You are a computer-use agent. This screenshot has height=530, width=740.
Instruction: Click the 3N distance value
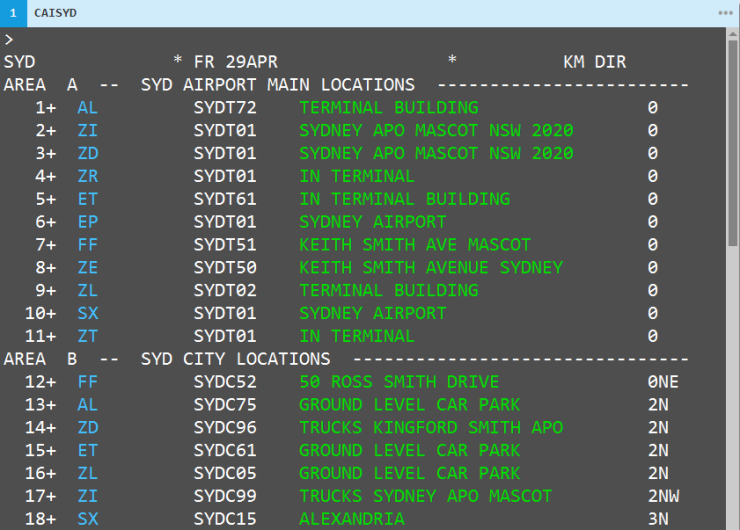pyautogui.click(x=658, y=519)
